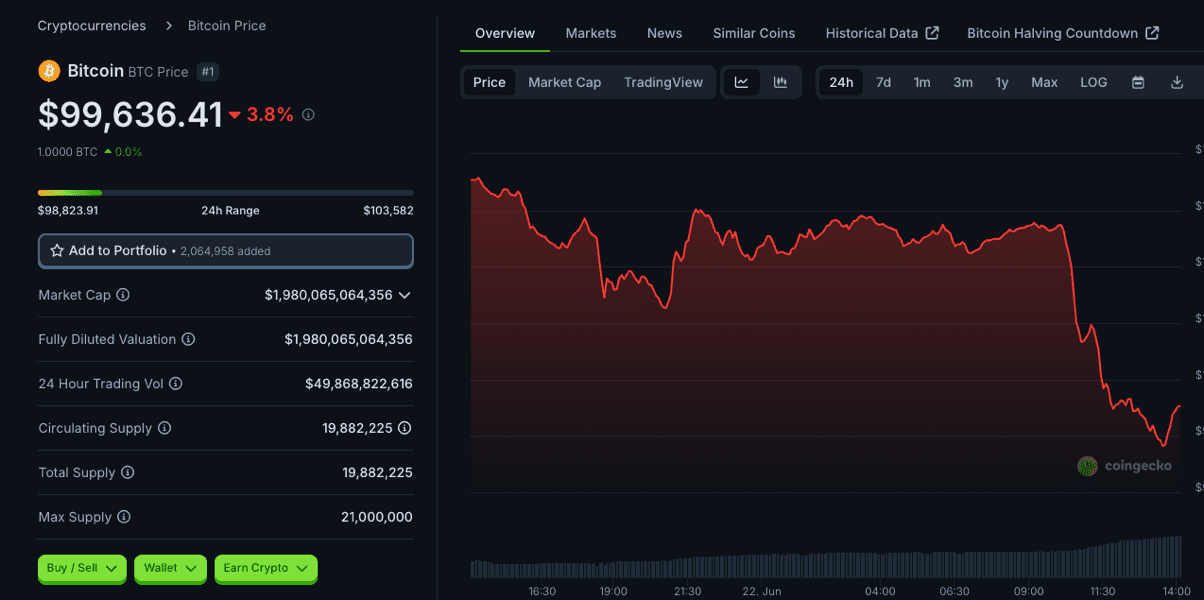Click the Market Cap info icon

(x=123, y=295)
